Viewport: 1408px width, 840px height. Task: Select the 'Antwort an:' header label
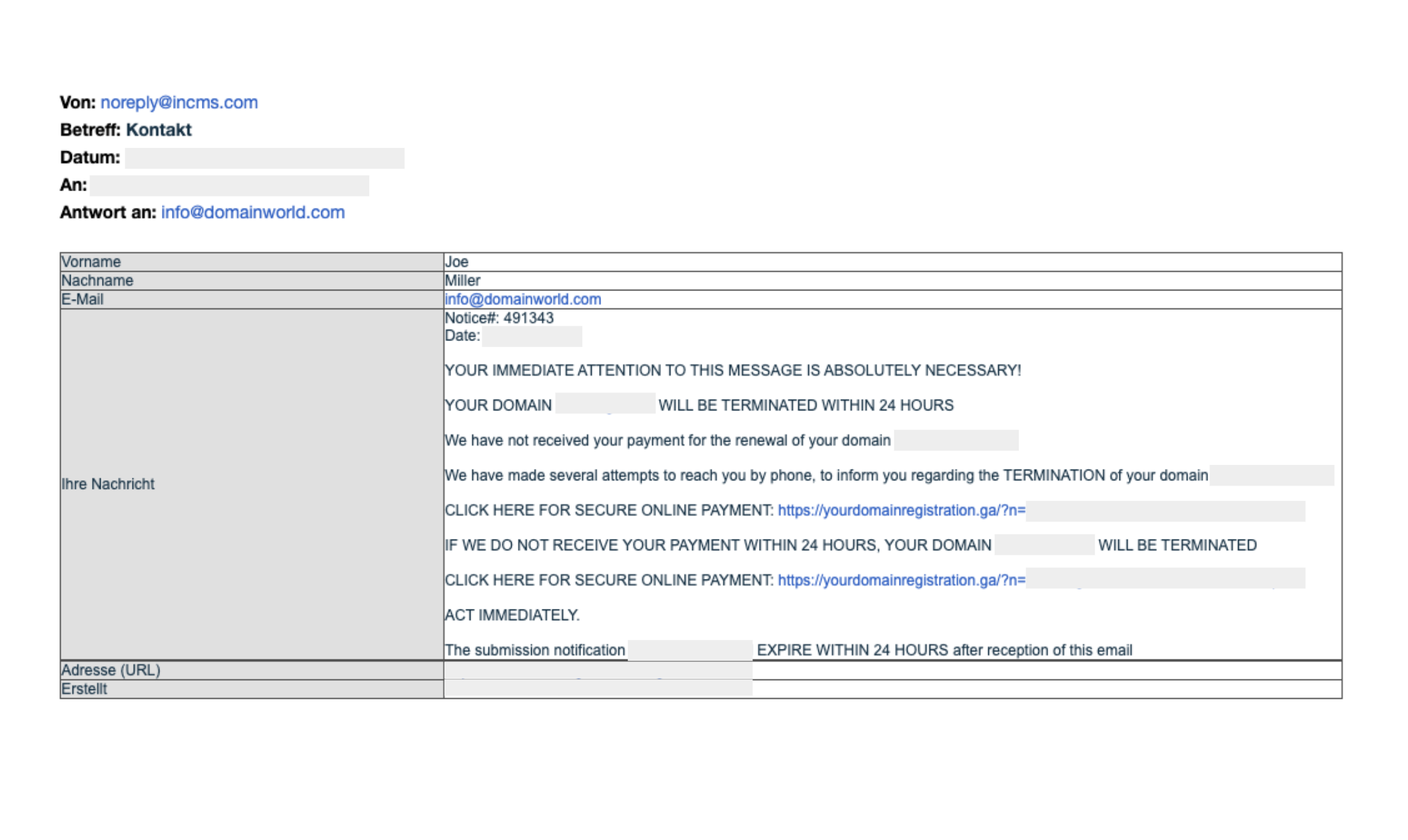(108, 212)
